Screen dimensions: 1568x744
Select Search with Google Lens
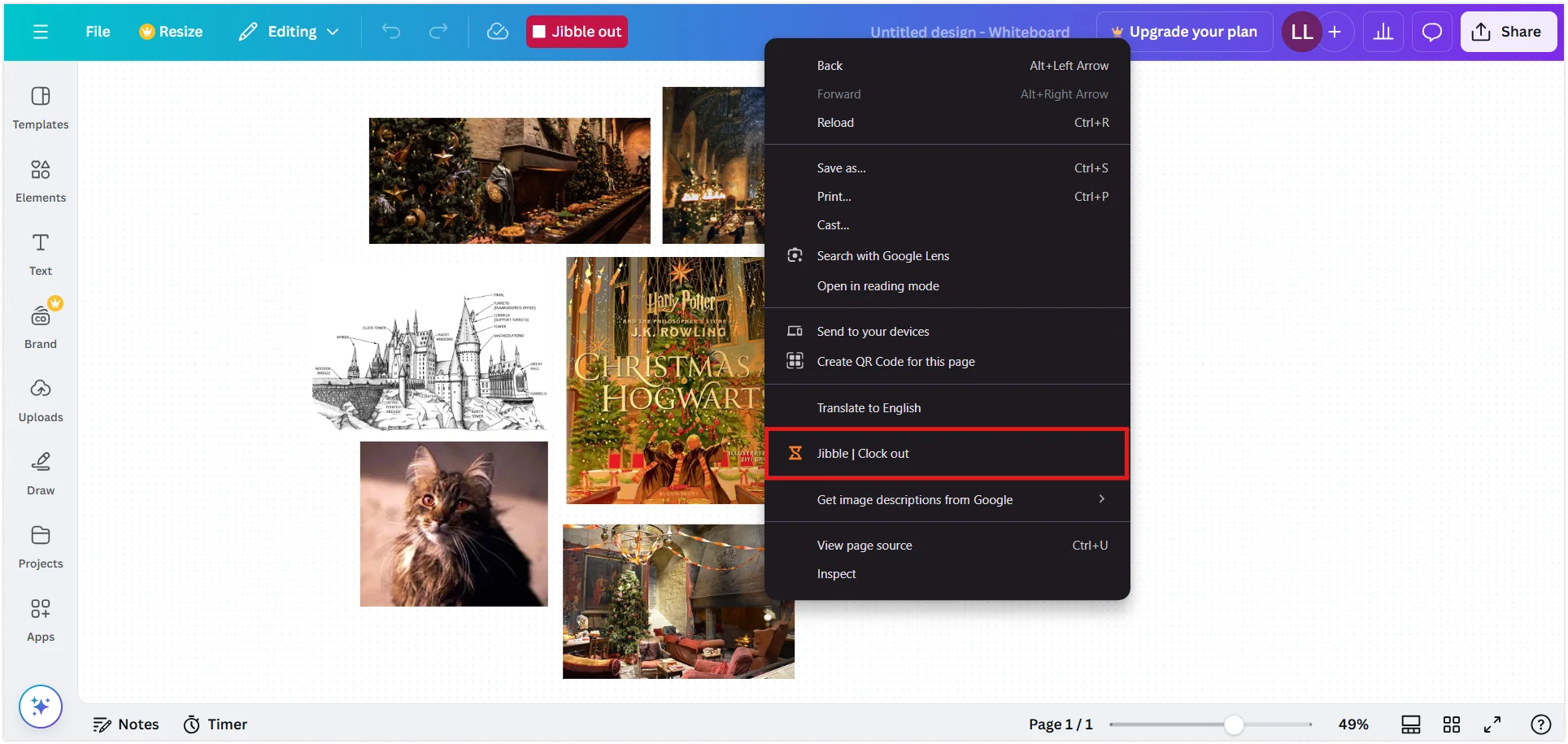[947, 256]
